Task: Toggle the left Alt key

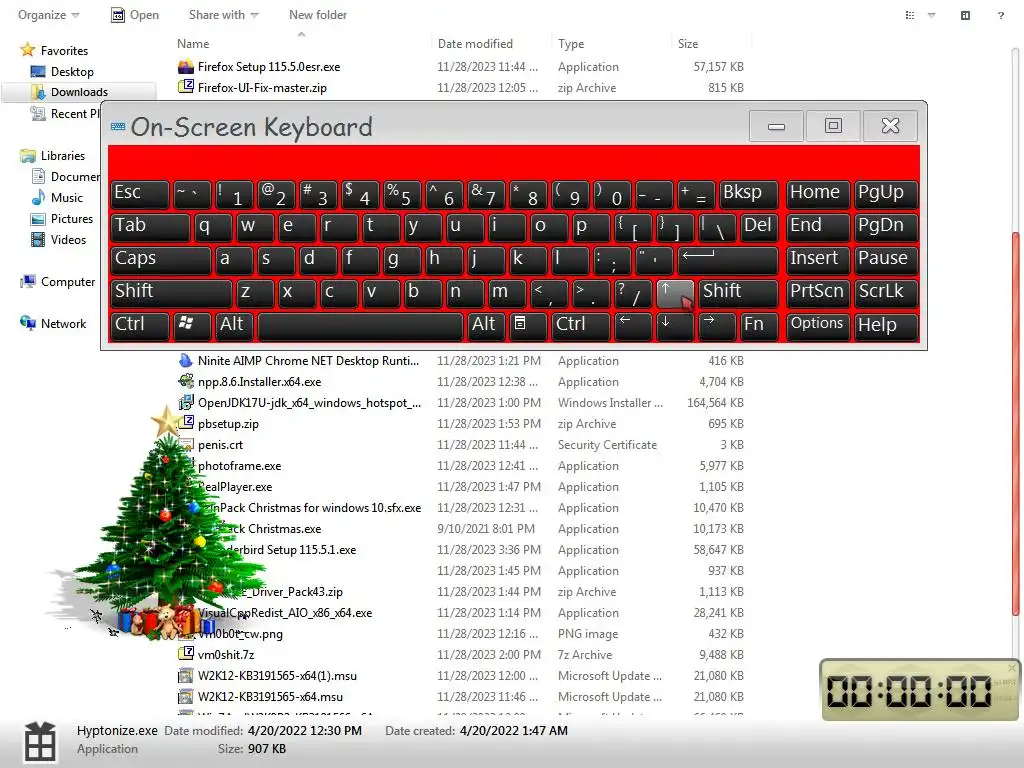Action: (234, 325)
